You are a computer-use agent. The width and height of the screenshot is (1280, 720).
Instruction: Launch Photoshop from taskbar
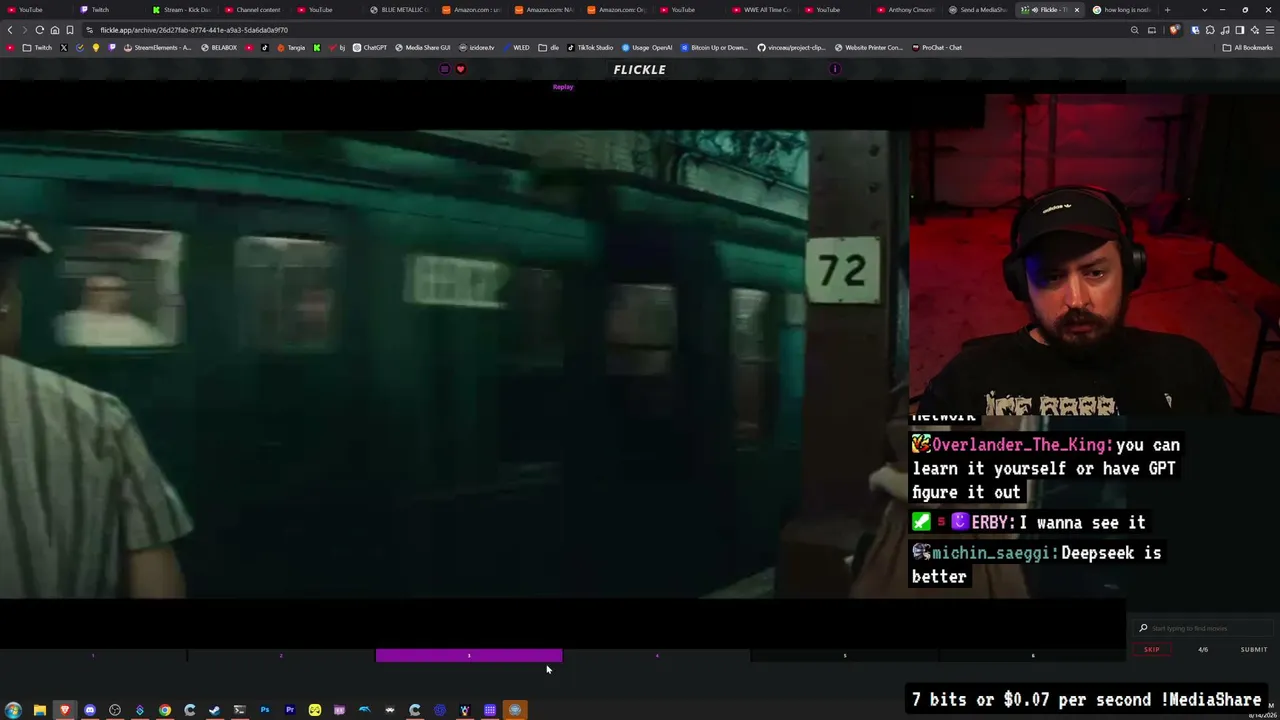[x=265, y=710]
